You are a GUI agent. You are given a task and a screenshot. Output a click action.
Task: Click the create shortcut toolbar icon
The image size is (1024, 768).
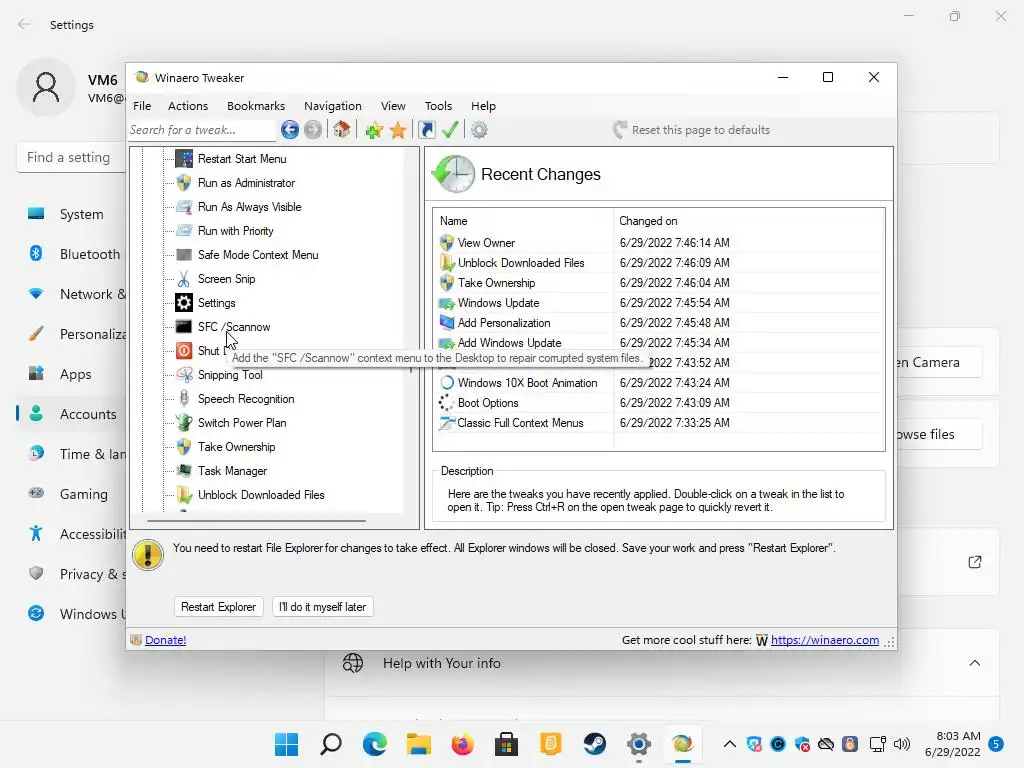pos(427,130)
